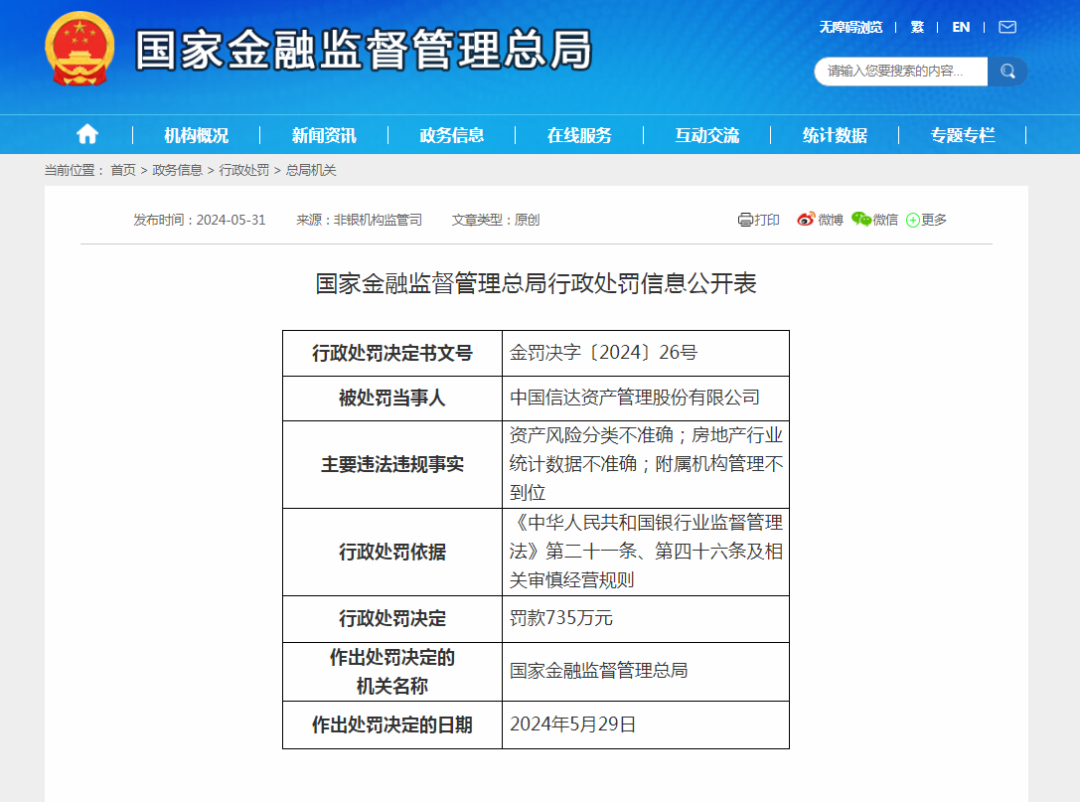Click cell 2024年5月29日
The image size is (1080, 802).
pyautogui.click(x=645, y=725)
